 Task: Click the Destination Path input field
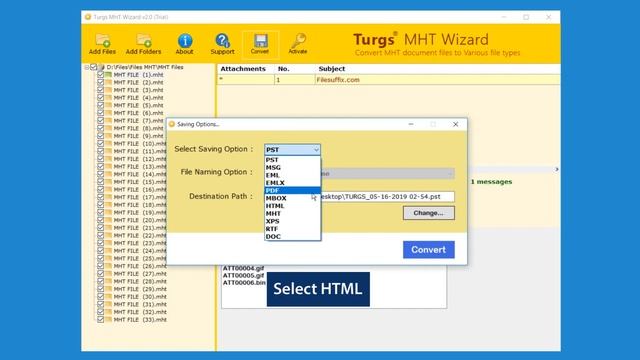coord(387,197)
